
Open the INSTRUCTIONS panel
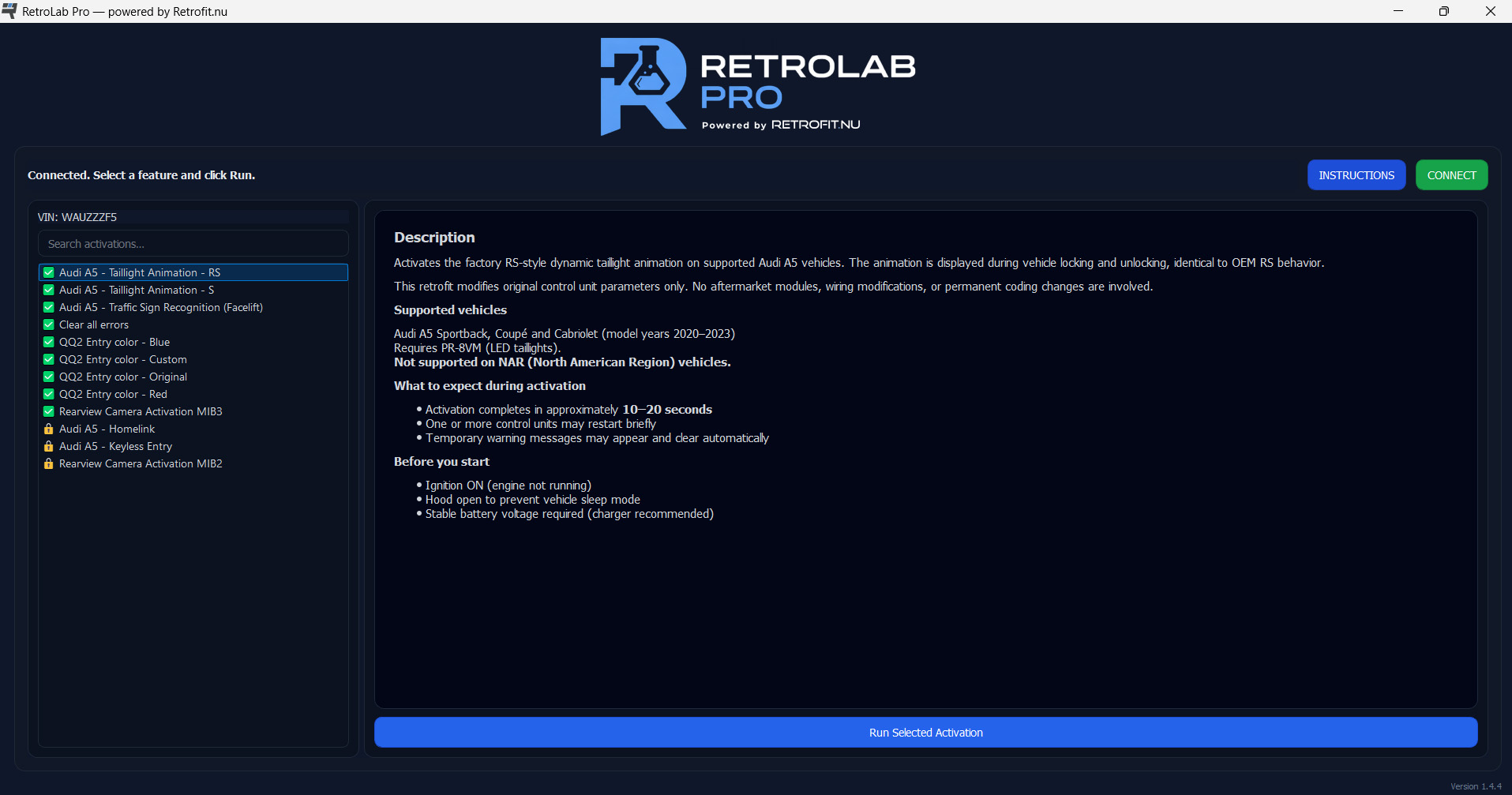pyautogui.click(x=1356, y=174)
